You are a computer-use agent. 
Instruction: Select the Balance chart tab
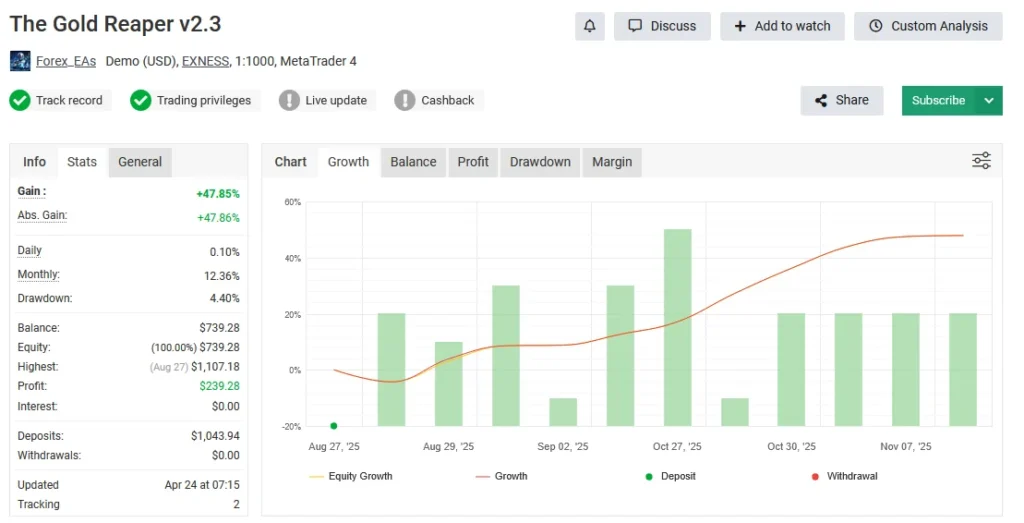413,162
